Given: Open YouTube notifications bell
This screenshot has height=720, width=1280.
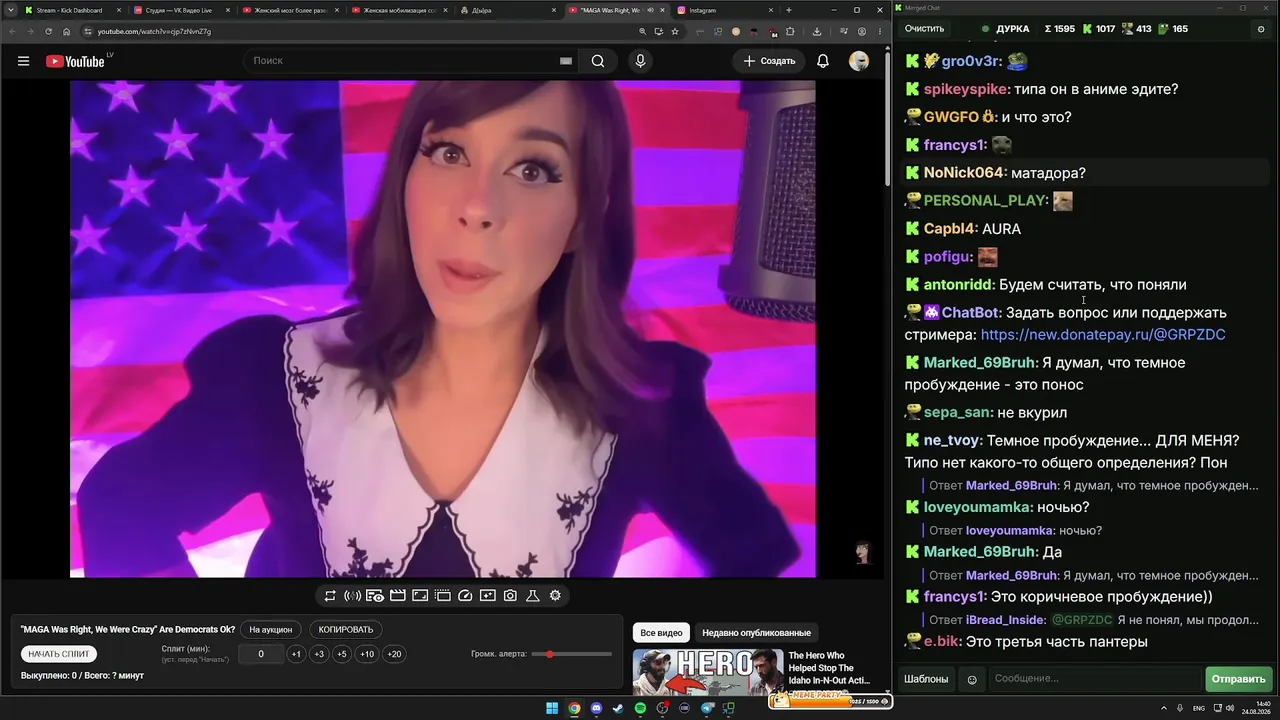Looking at the screenshot, I should click(823, 61).
